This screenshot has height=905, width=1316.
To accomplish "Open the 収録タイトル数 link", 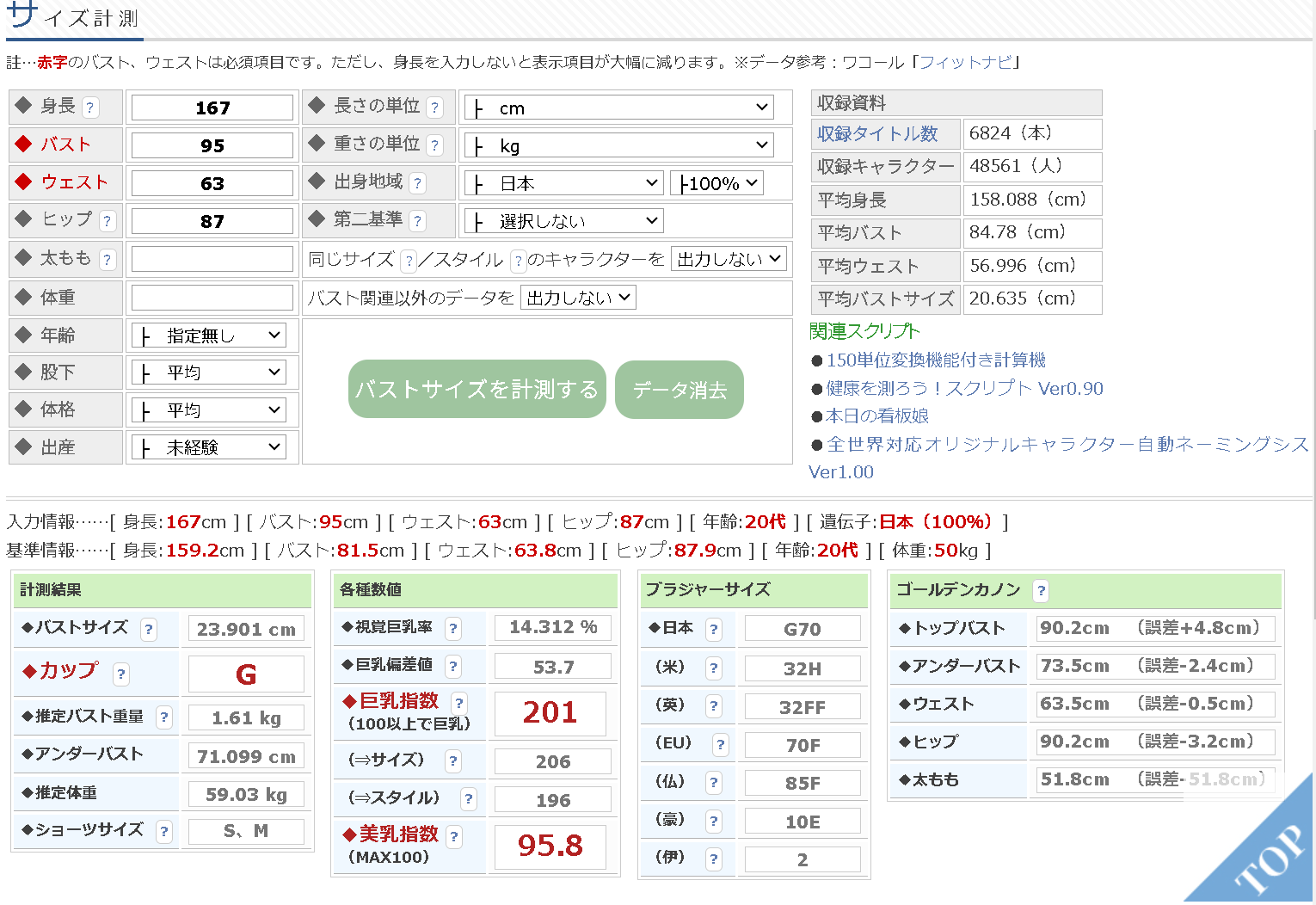I will [x=877, y=134].
